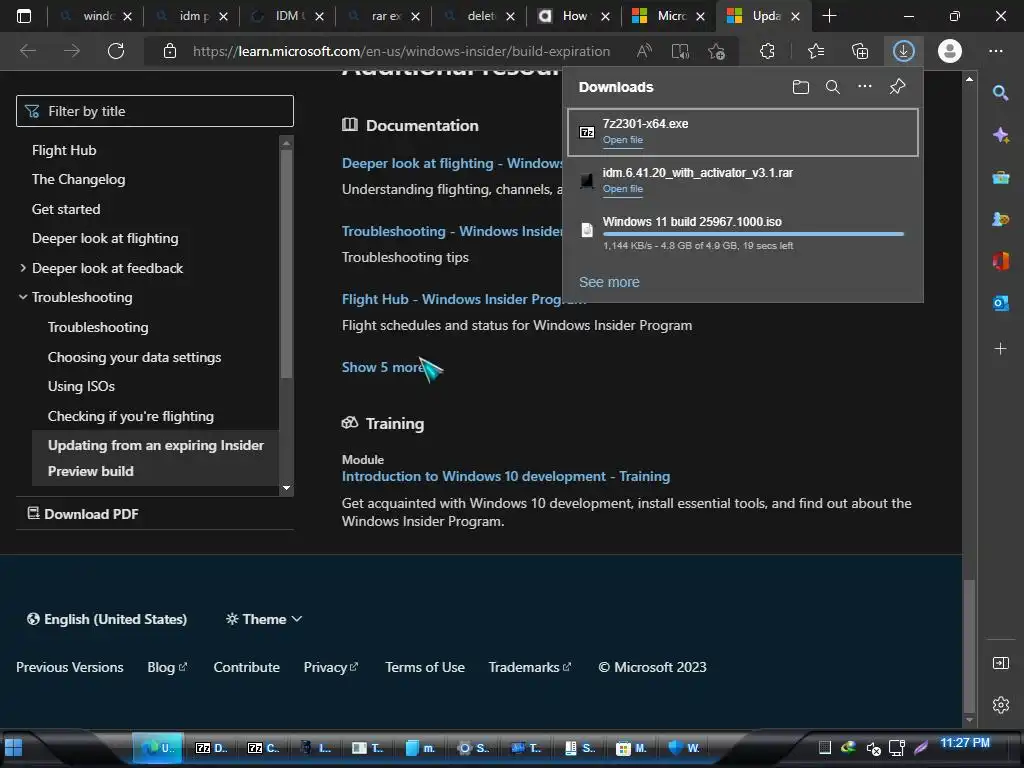The height and width of the screenshot is (768, 1024).
Task: Close the 'windc' browser tab
Action: point(127,16)
